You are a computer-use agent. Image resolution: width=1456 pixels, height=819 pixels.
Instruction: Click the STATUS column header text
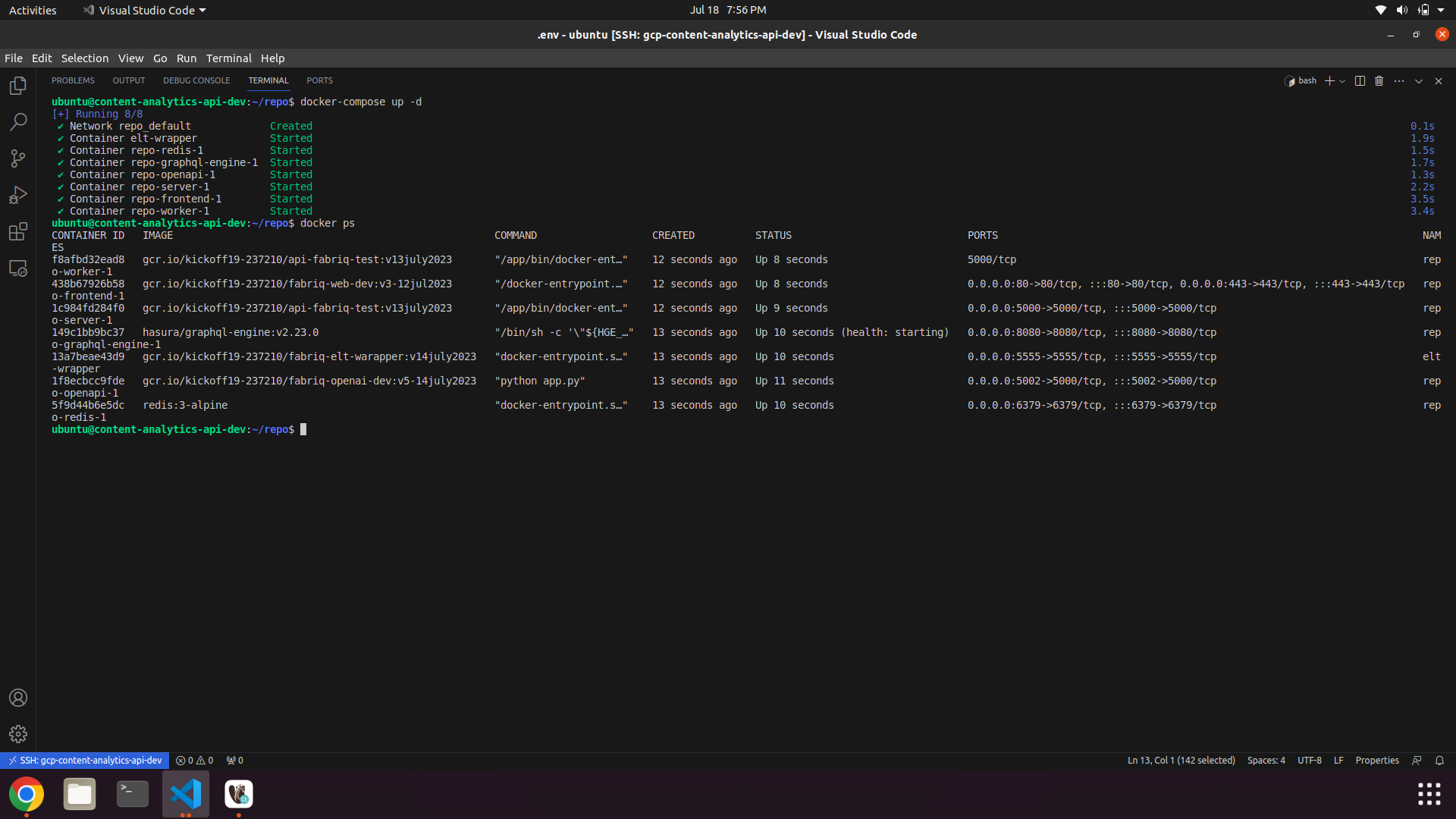pyautogui.click(x=773, y=235)
